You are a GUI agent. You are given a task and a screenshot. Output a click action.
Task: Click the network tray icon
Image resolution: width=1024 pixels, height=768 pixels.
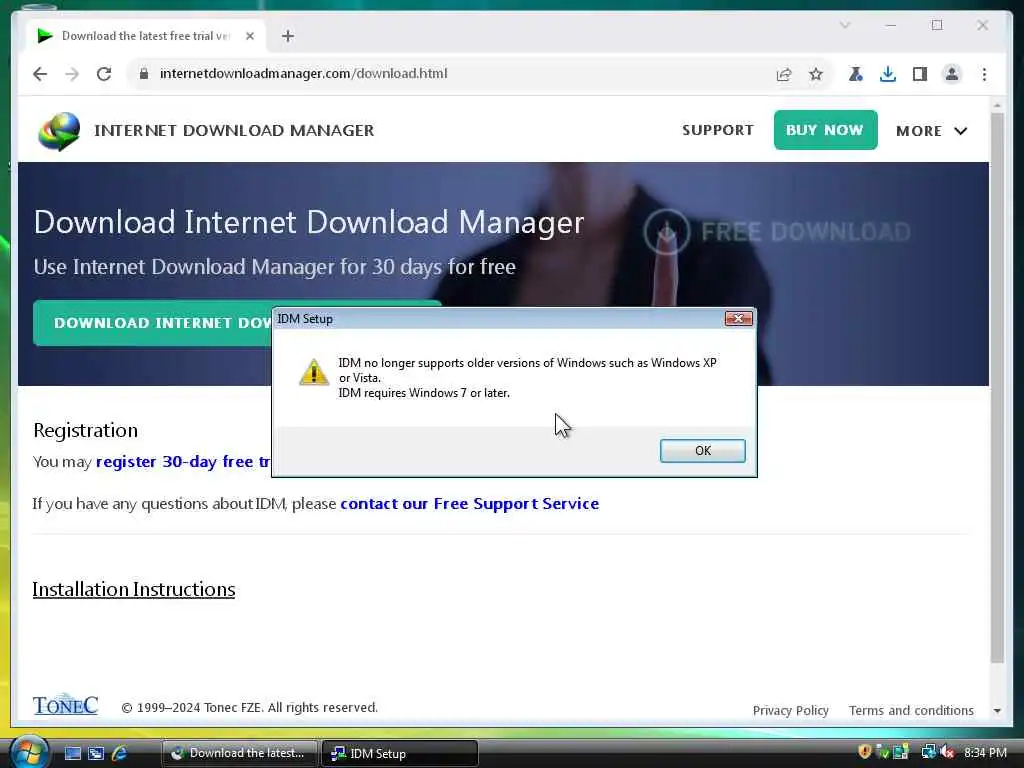(x=928, y=752)
